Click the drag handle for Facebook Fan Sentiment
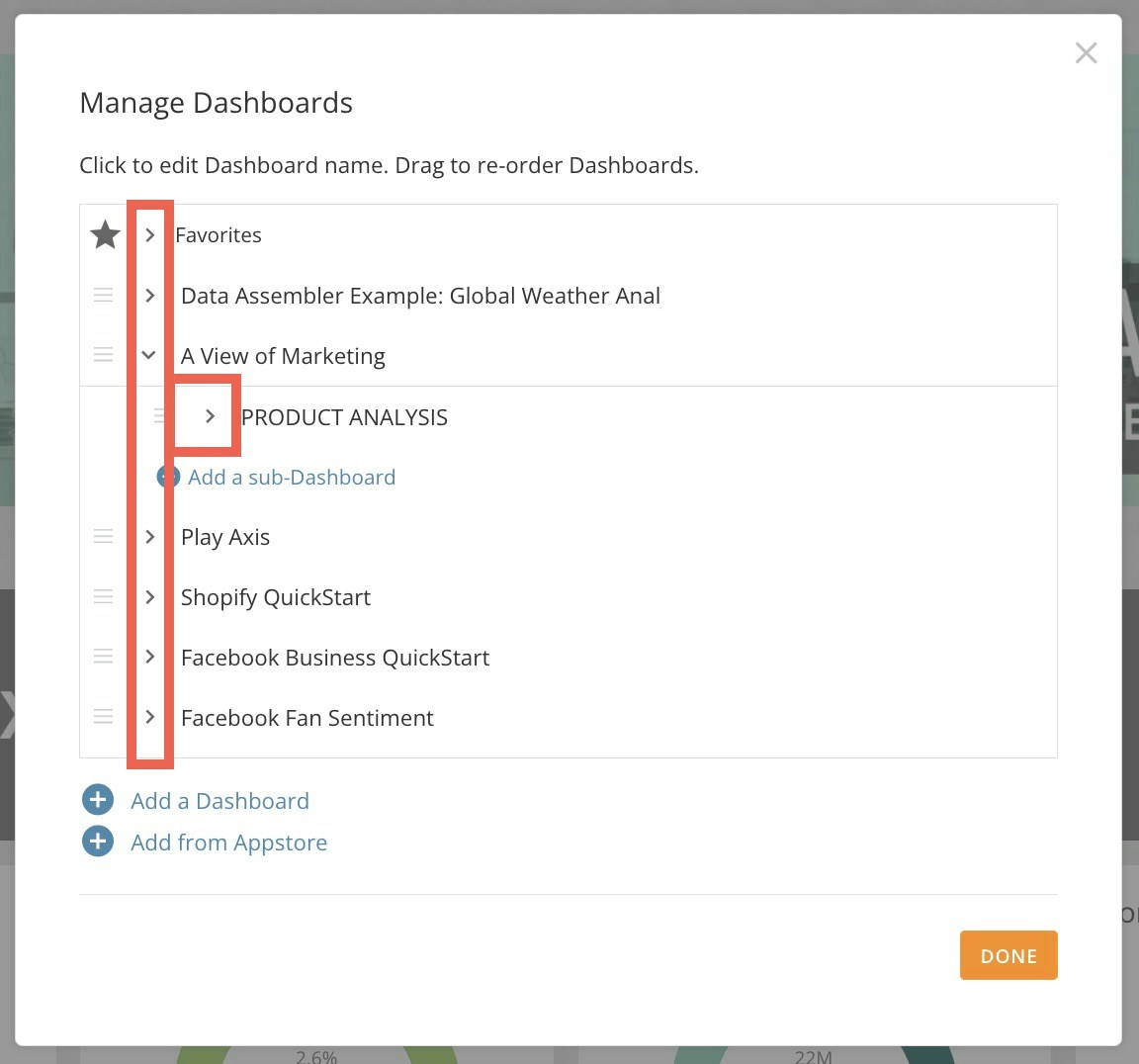Image resolution: width=1139 pixels, height=1064 pixels. tap(104, 716)
